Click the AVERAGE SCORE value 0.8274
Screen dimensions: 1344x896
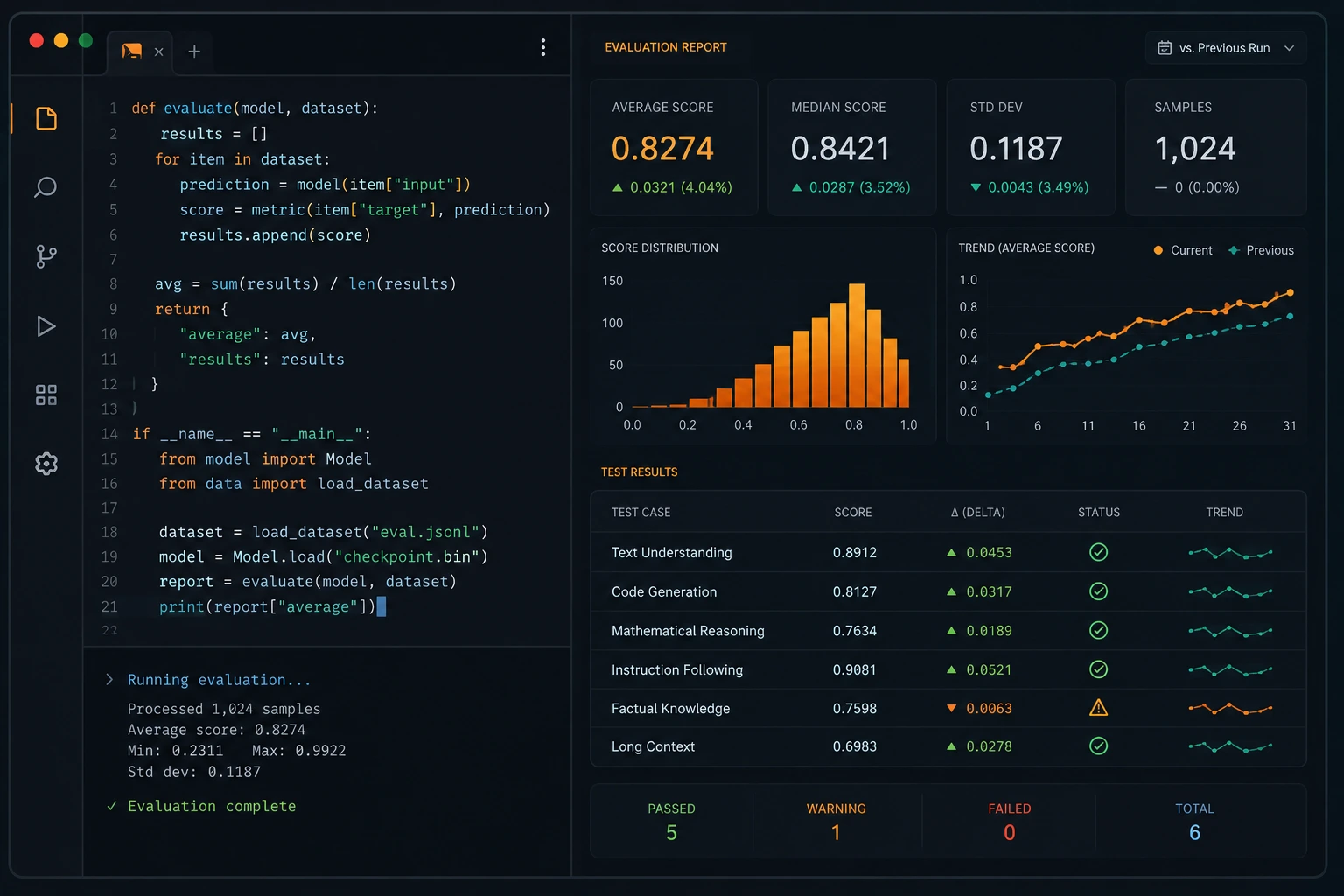coord(662,149)
